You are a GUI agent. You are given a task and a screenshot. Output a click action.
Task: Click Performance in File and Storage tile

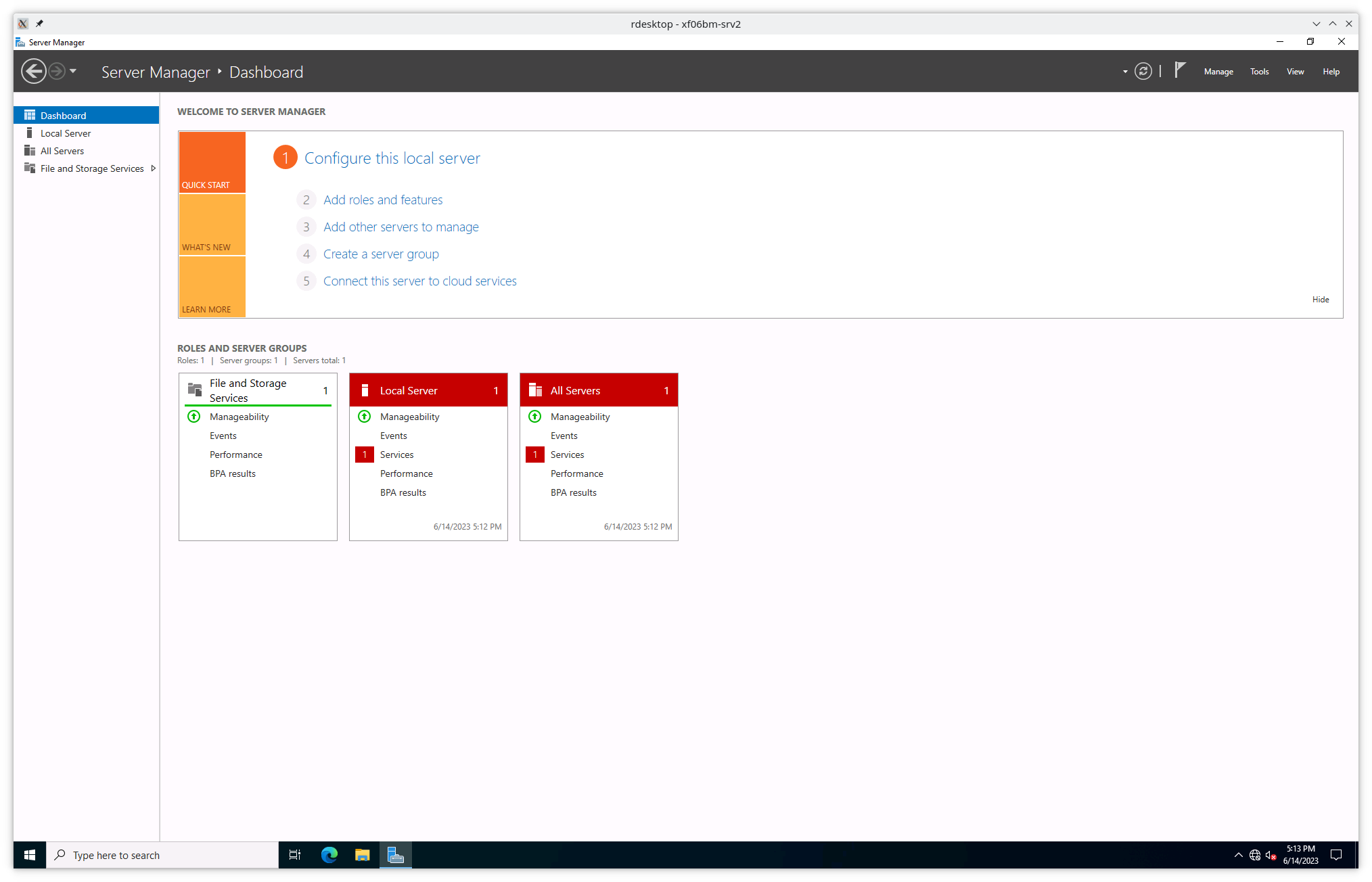coord(236,455)
